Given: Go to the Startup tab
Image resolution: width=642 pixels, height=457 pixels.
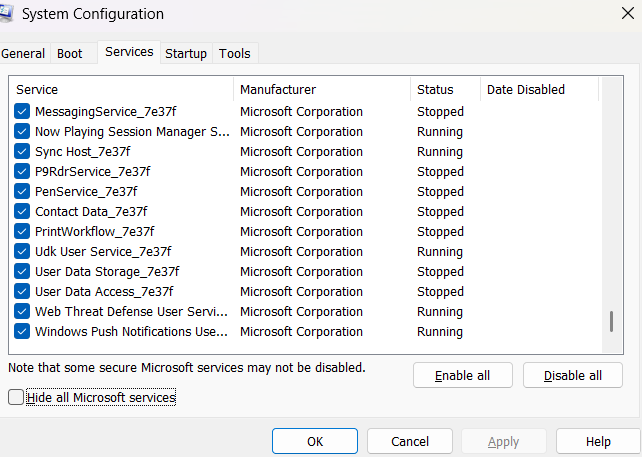Looking at the screenshot, I should 186,53.
